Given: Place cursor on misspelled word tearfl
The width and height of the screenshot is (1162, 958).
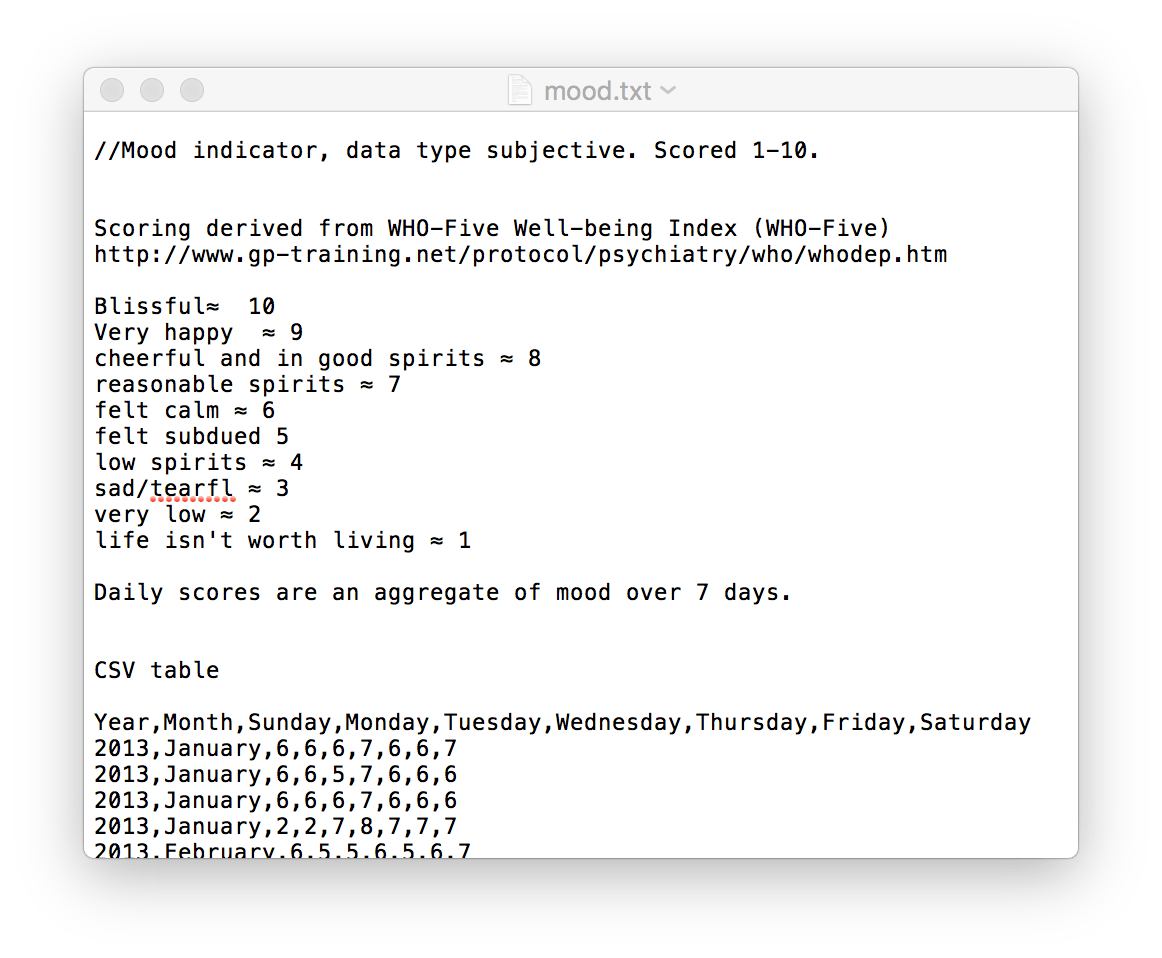Looking at the screenshot, I should click(x=192, y=489).
